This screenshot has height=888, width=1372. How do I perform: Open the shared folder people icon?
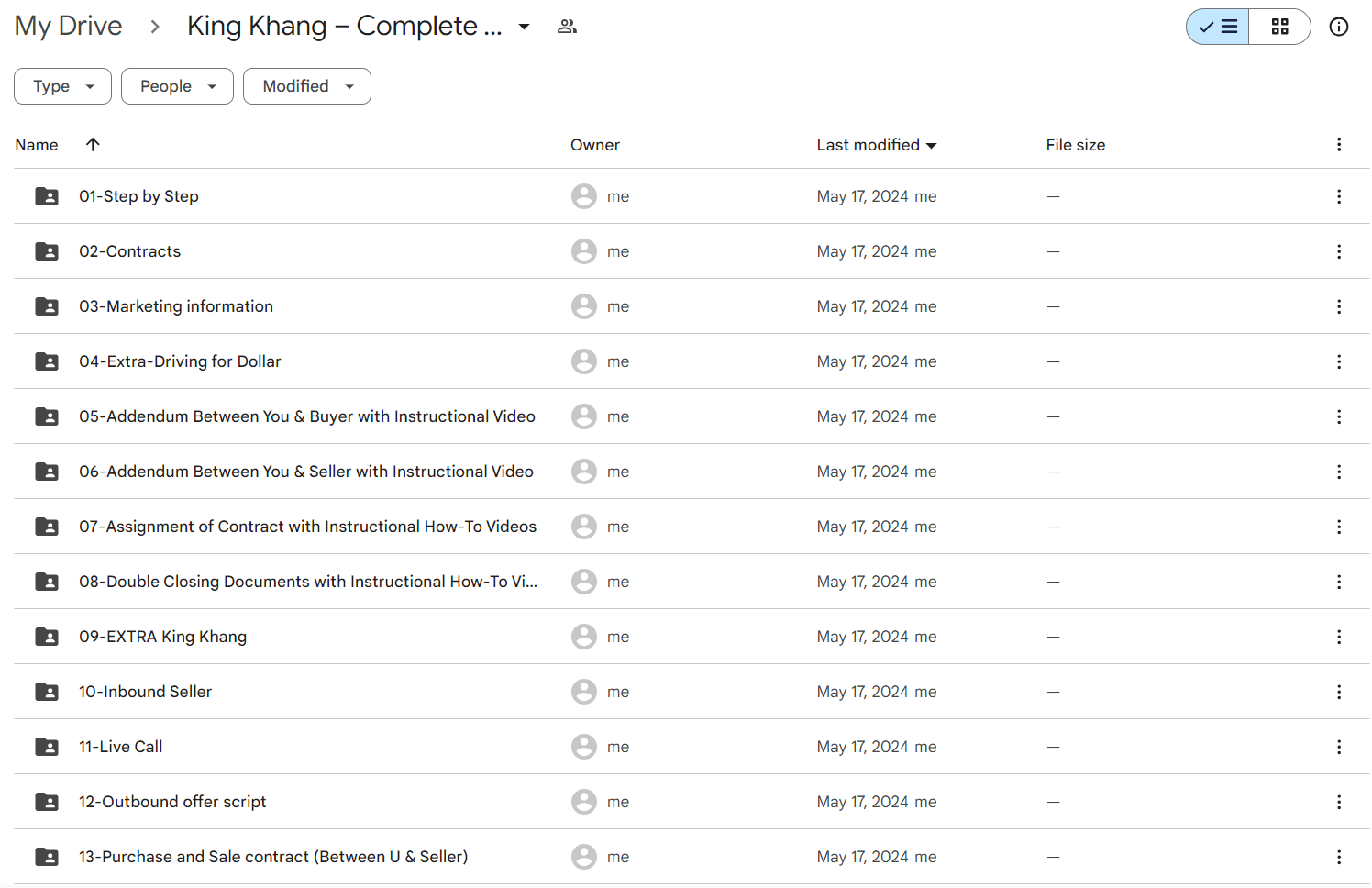[567, 27]
